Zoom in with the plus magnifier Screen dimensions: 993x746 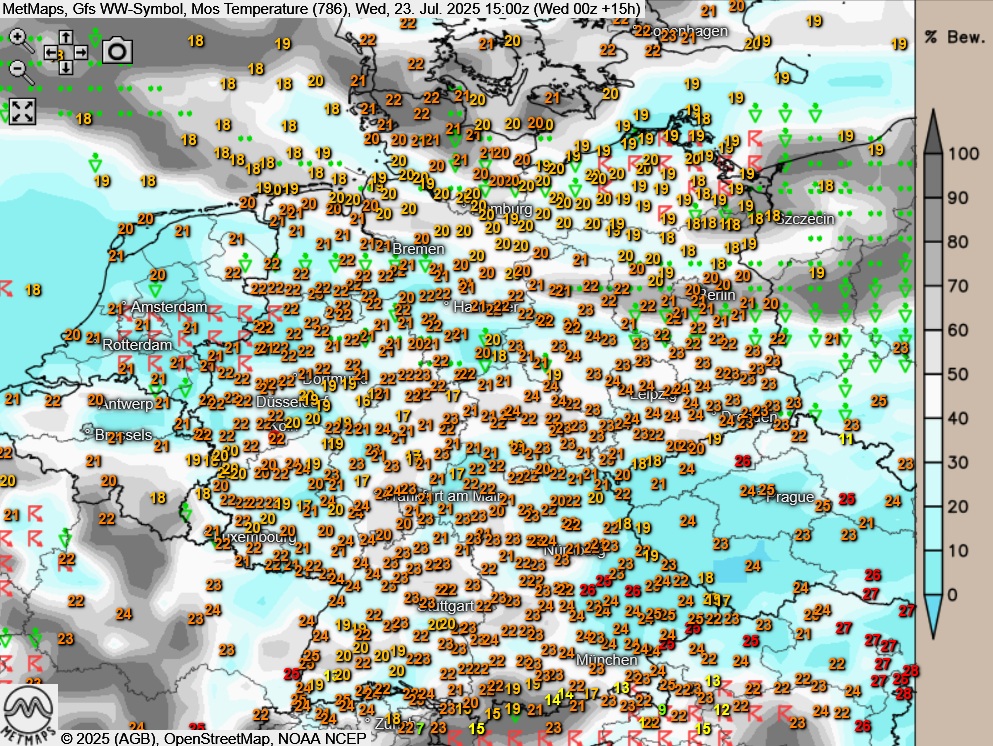pos(19,38)
